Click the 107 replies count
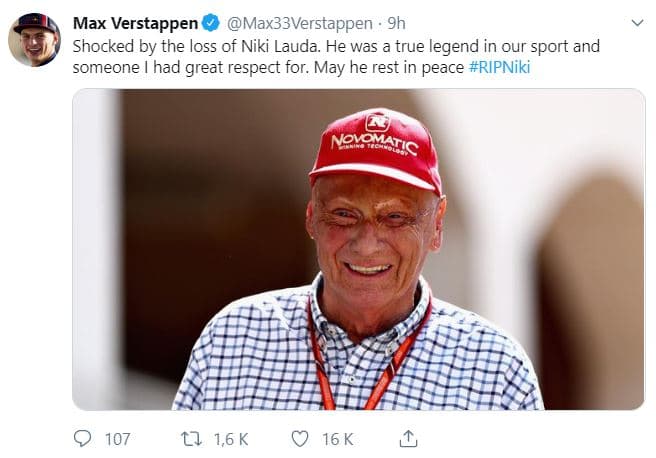 (117, 438)
